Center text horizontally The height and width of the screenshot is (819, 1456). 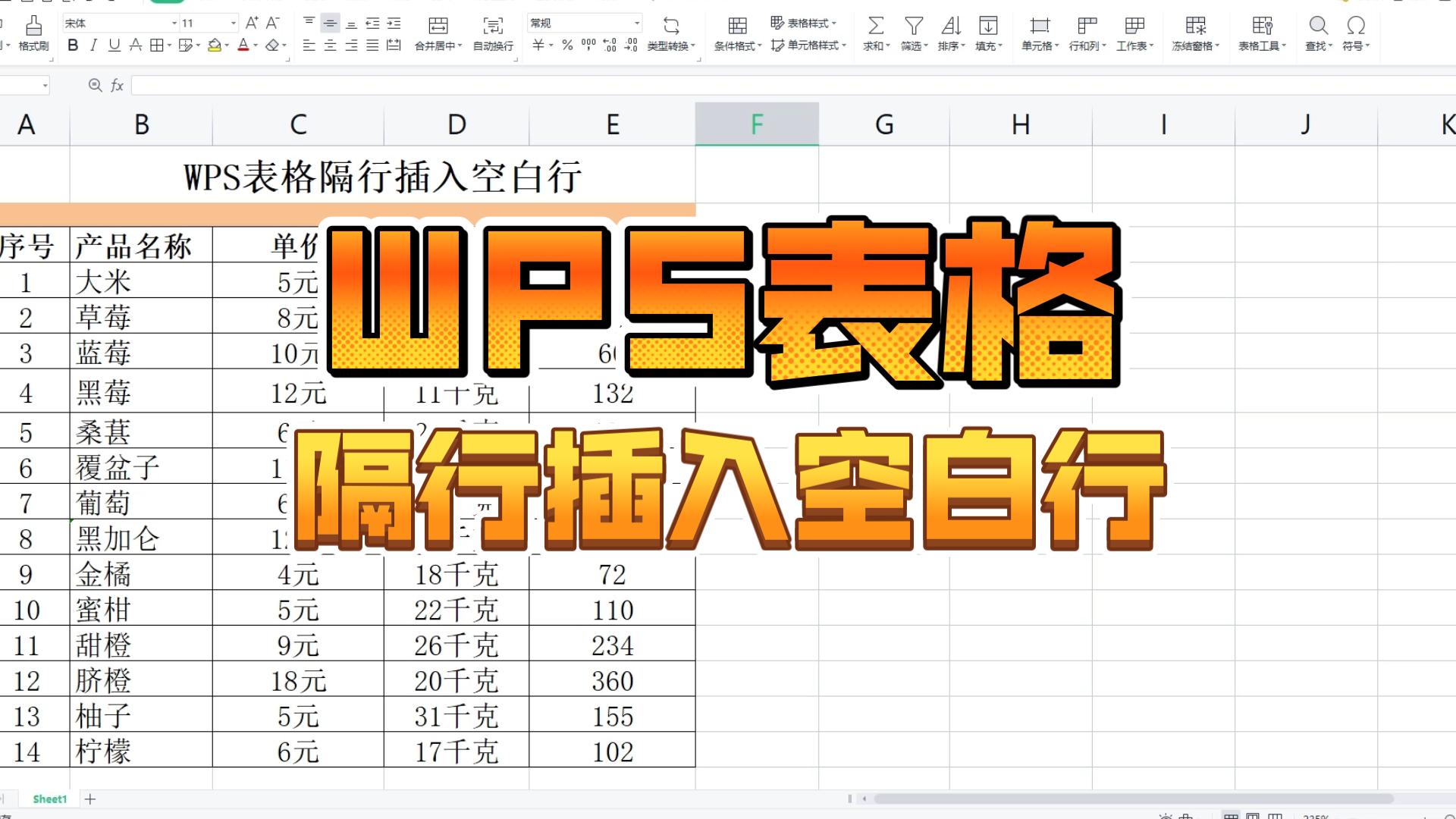[330, 45]
